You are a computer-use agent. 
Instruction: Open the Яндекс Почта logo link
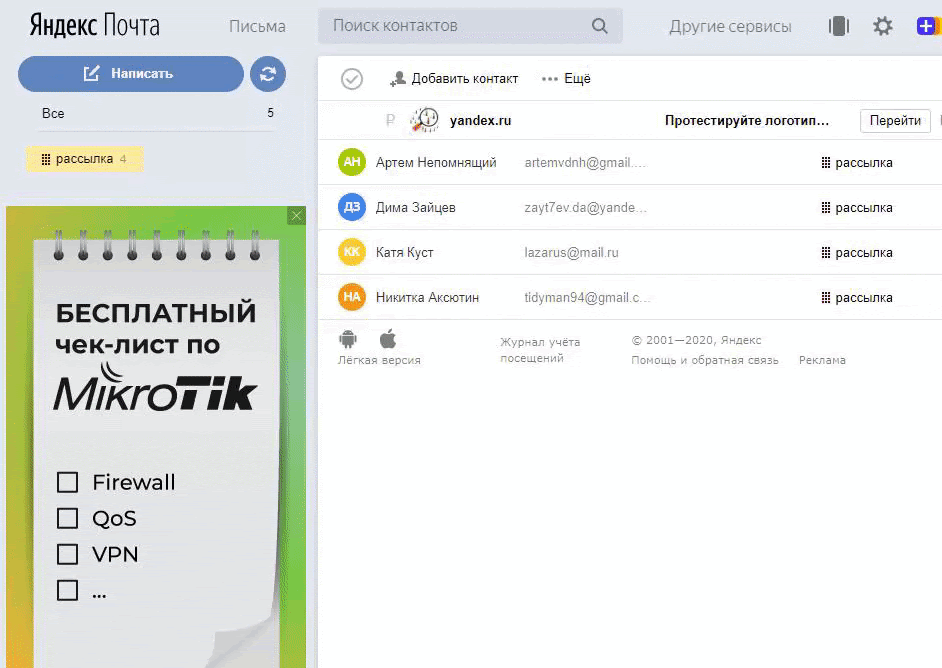(94, 26)
